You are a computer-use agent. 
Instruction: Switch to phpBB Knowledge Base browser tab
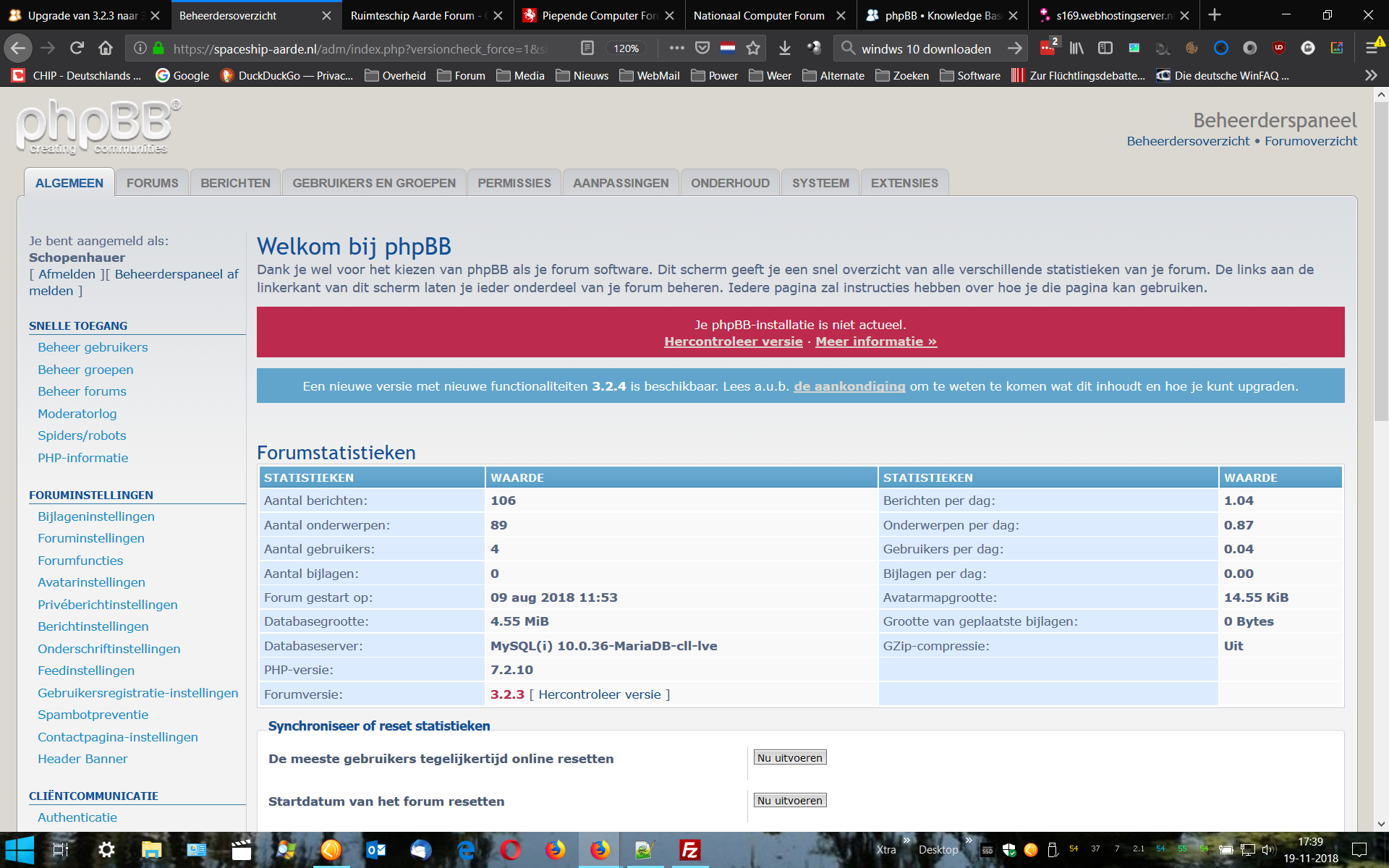(x=942, y=15)
